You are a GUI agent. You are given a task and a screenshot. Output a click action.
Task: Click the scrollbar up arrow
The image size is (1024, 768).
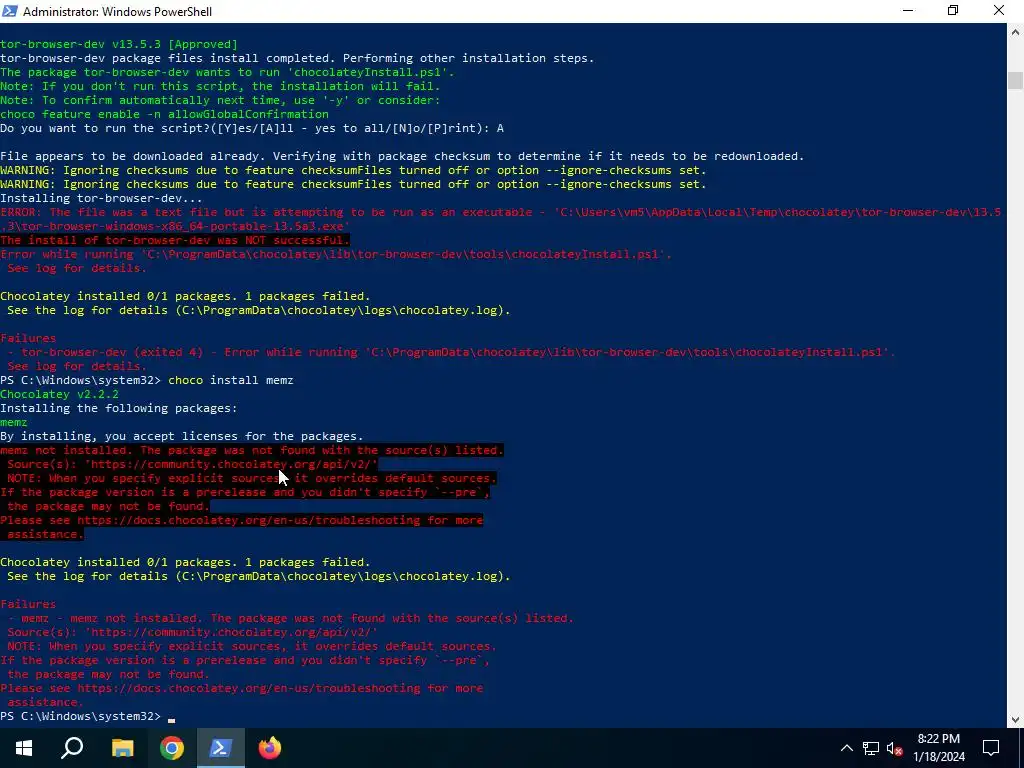click(x=1015, y=31)
